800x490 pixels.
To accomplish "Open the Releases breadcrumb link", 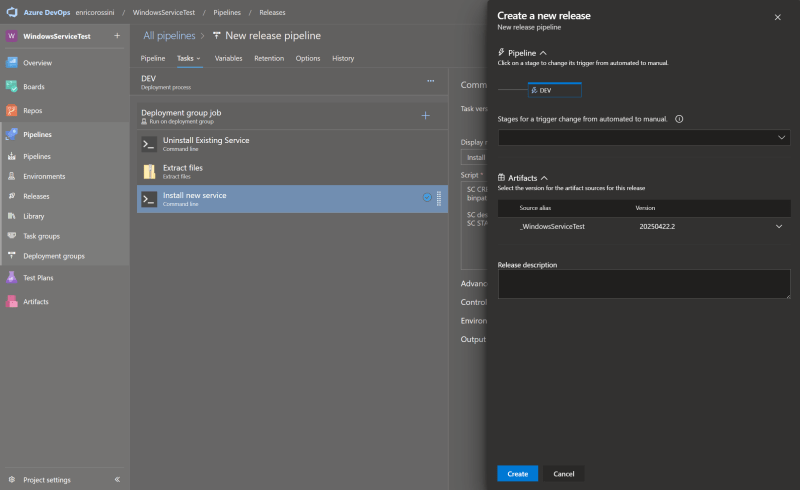I will coord(272,12).
